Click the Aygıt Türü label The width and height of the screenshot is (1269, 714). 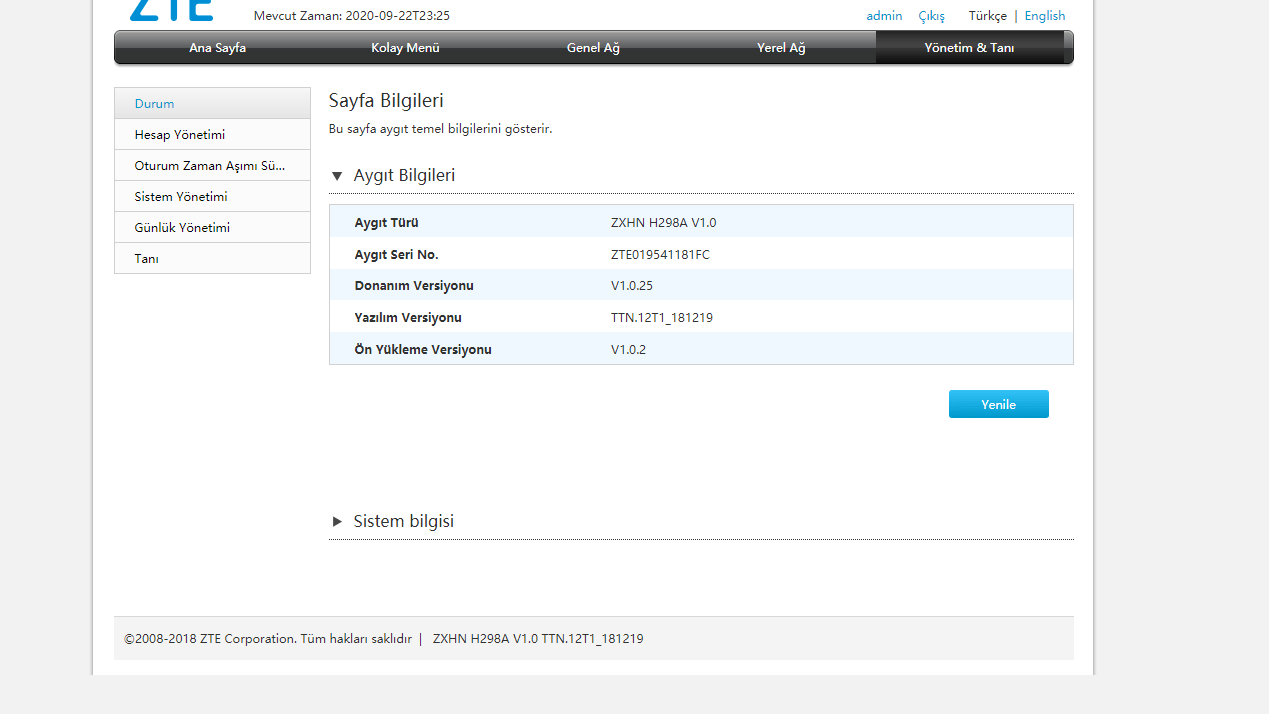(x=386, y=222)
